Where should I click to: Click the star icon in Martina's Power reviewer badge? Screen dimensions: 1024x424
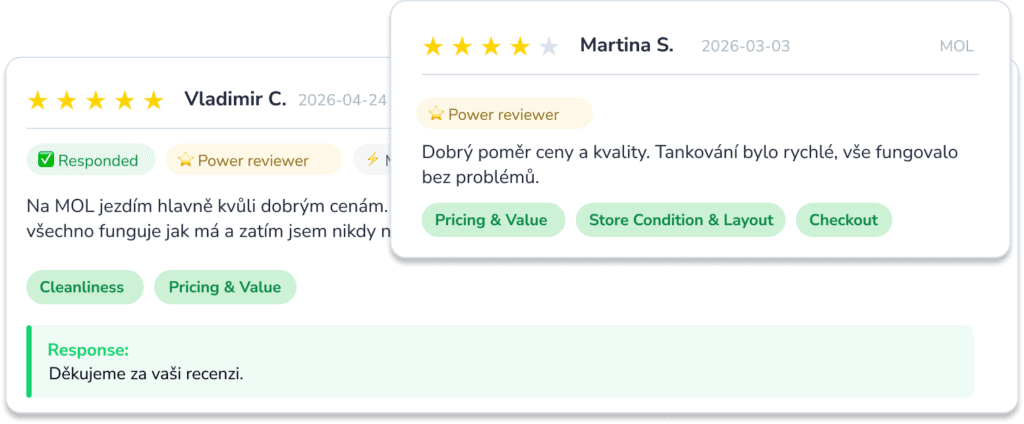(436, 114)
